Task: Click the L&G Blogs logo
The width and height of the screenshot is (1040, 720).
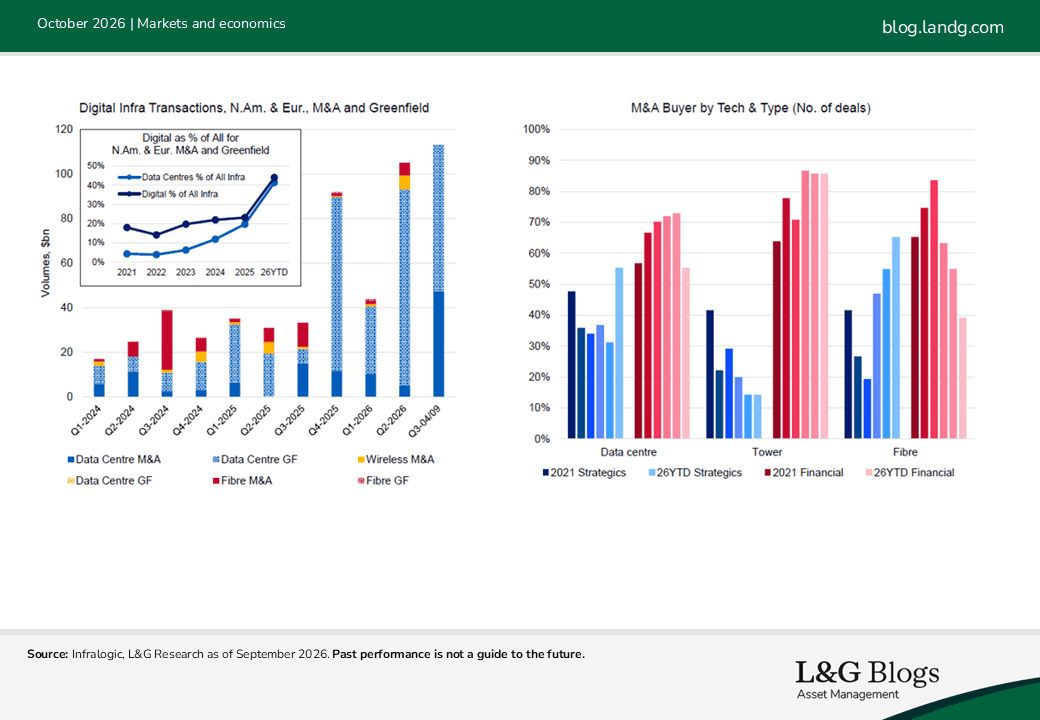Action: tap(868, 680)
